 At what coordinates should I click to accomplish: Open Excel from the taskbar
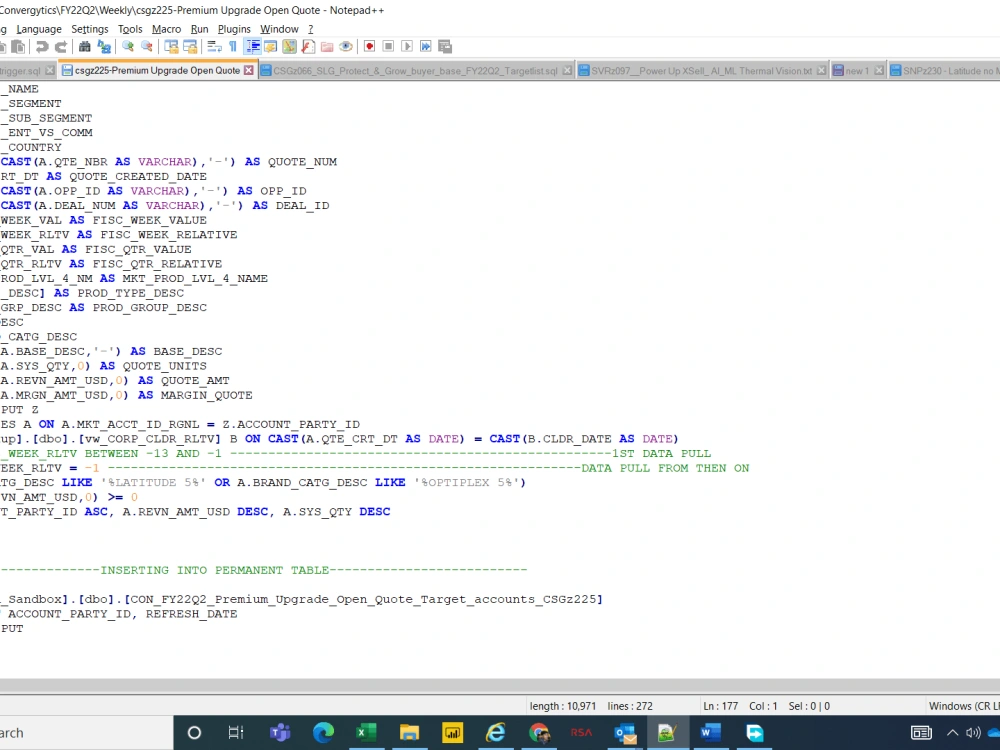click(366, 733)
